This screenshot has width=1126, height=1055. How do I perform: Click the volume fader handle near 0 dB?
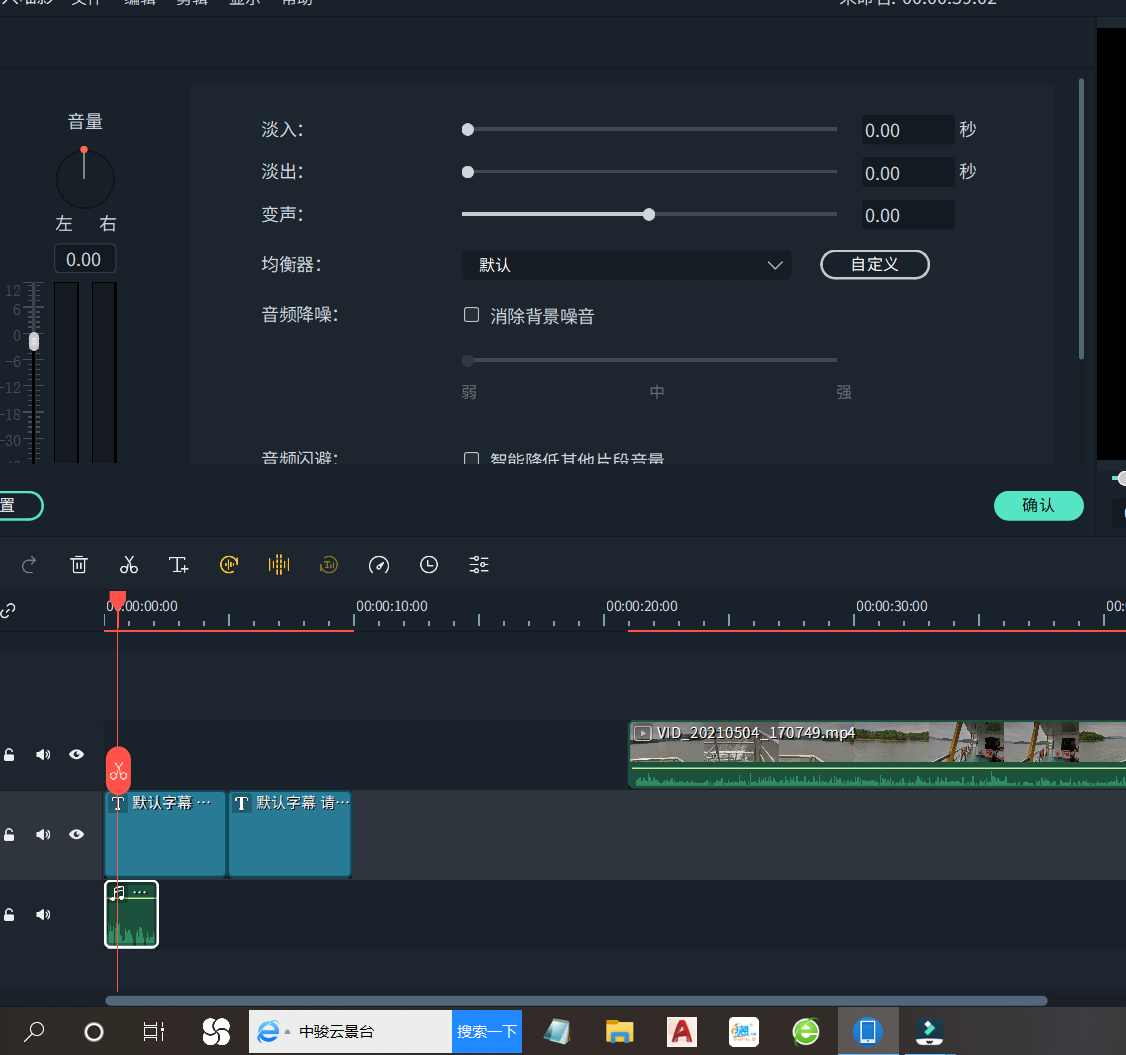coord(34,342)
